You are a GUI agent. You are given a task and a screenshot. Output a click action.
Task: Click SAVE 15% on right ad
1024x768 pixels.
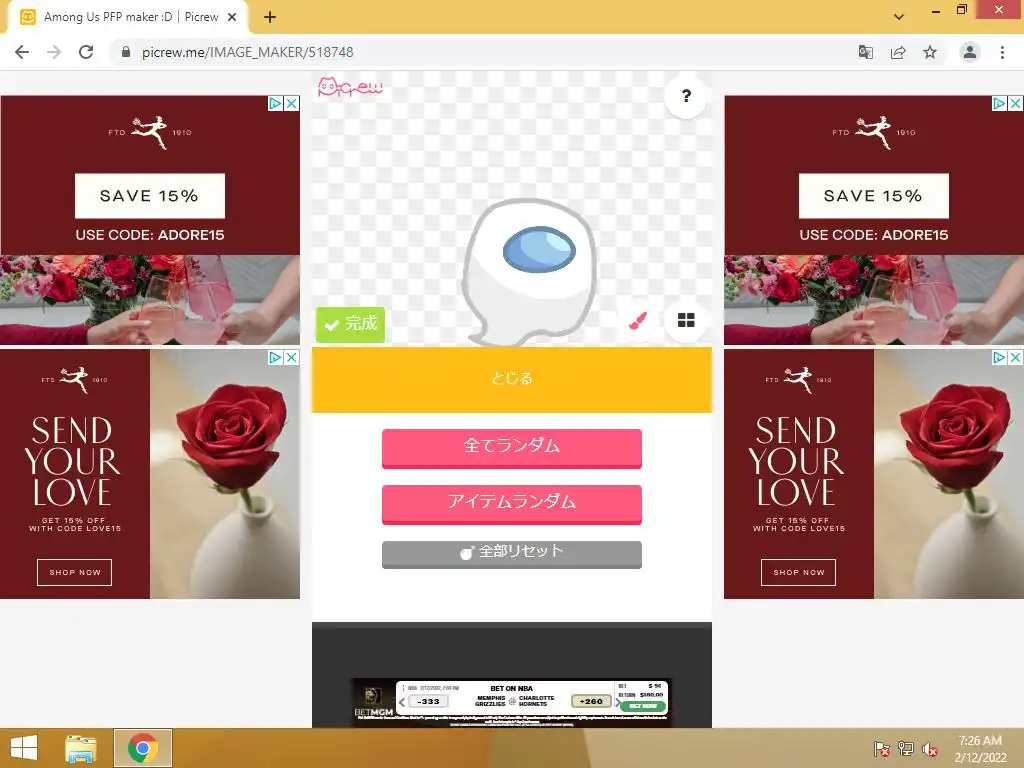[873, 196]
